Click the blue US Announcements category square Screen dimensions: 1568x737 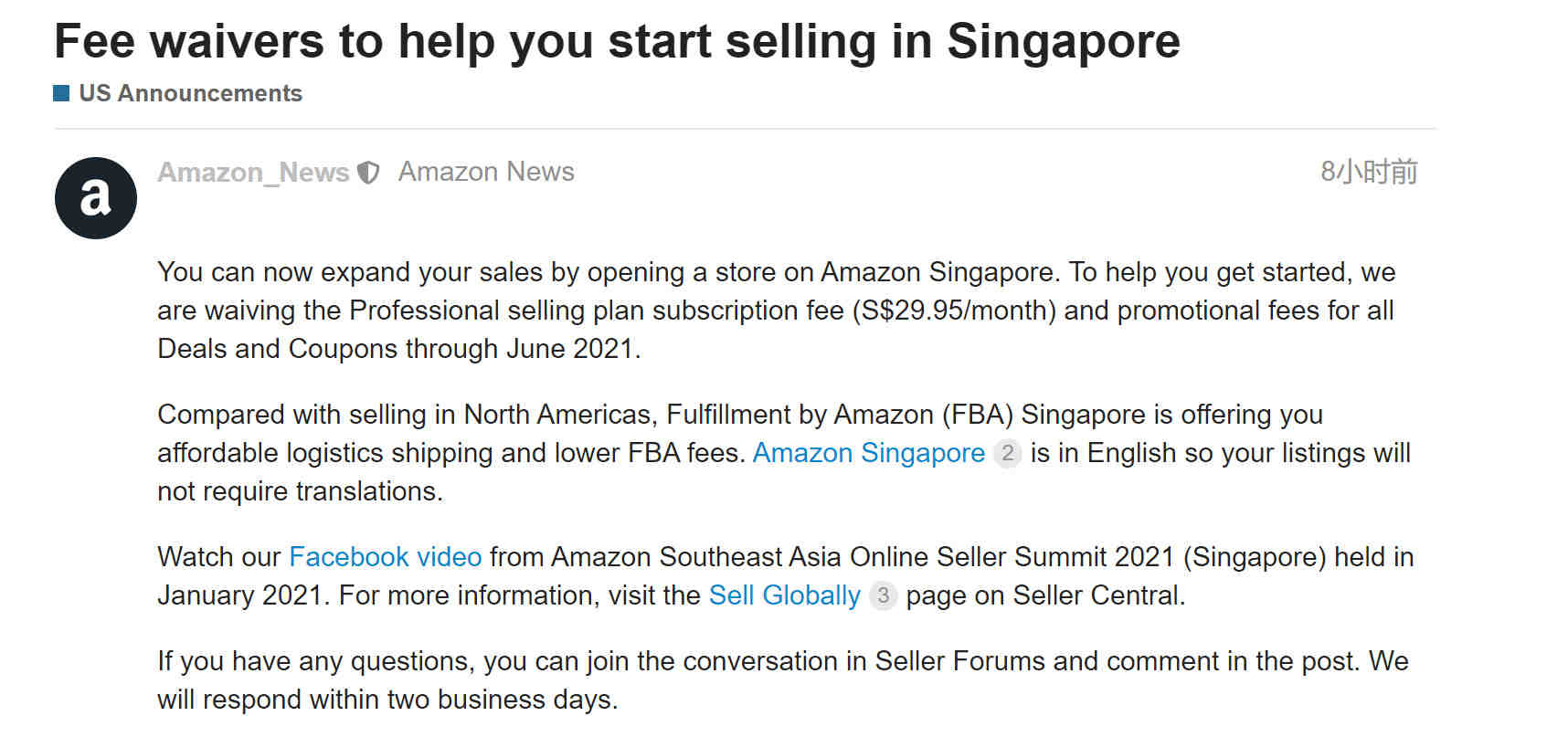[x=61, y=93]
